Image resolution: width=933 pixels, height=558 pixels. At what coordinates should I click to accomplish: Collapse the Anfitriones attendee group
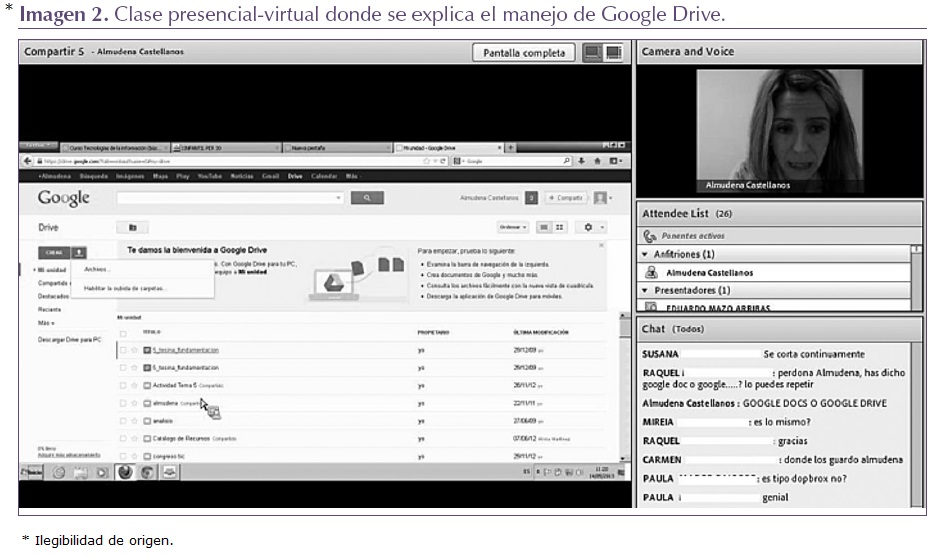point(645,255)
